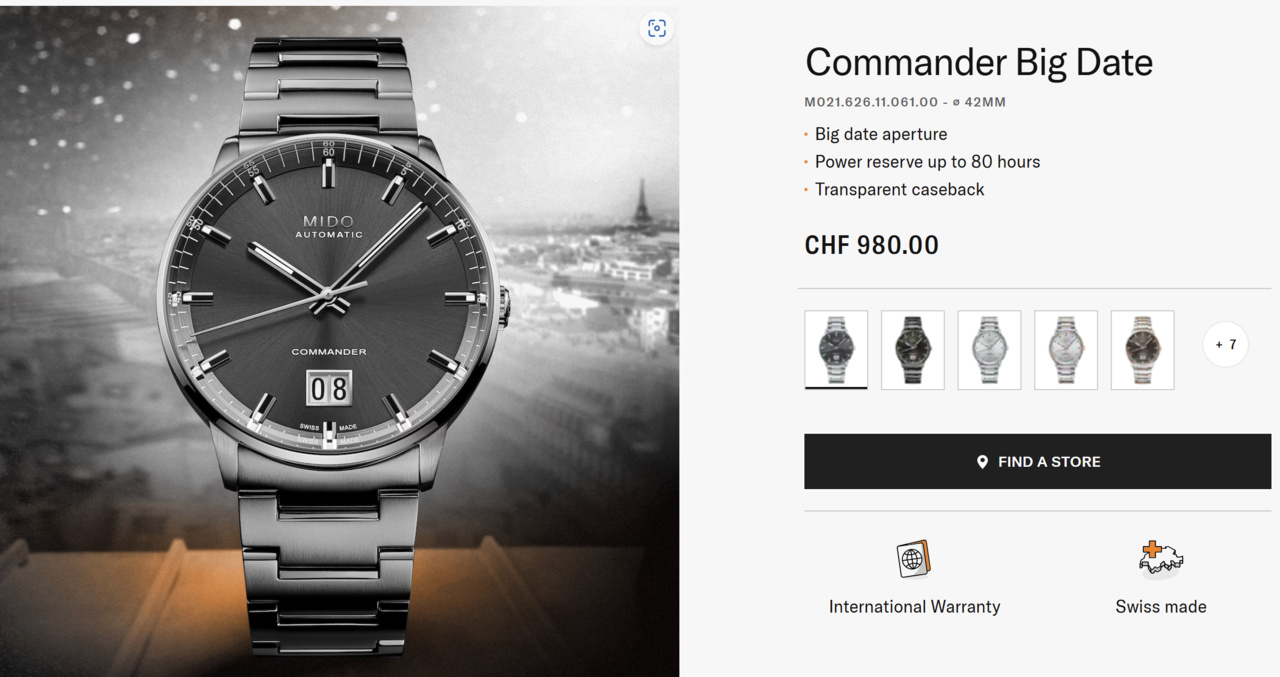Viewport: 1280px width, 677px height.
Task: Click the Power reserve up to 80 hours text
Action: click(927, 162)
